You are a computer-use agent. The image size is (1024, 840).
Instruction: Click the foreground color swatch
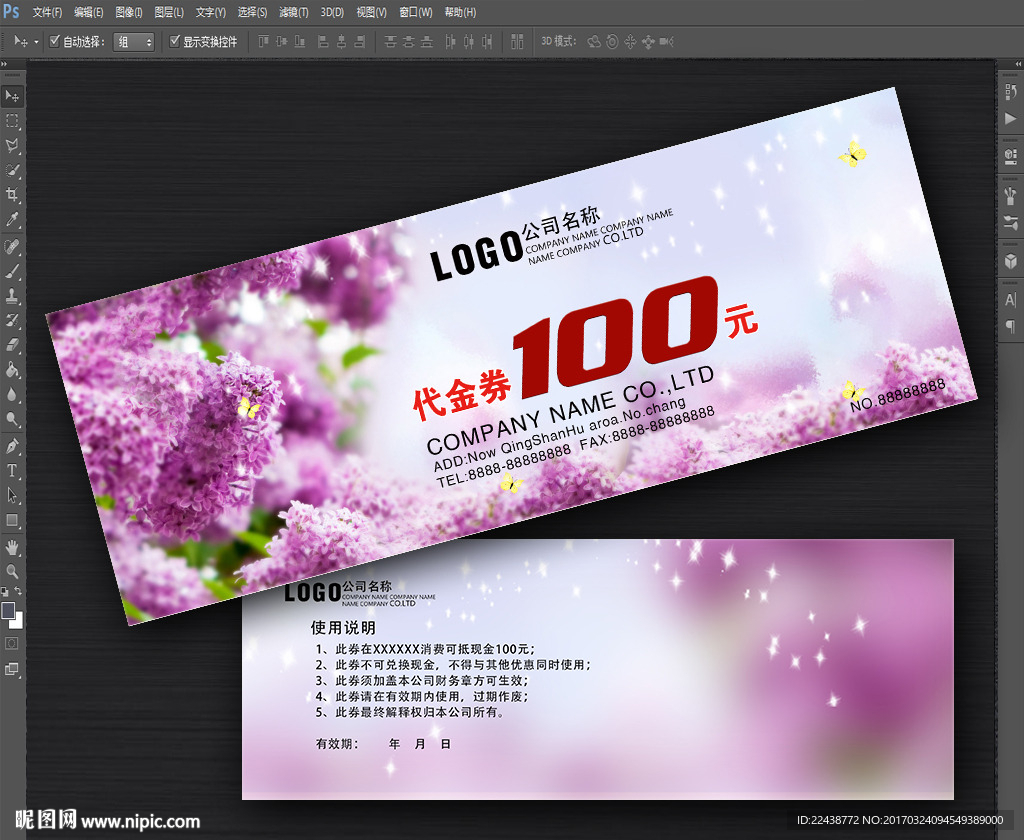(9, 610)
